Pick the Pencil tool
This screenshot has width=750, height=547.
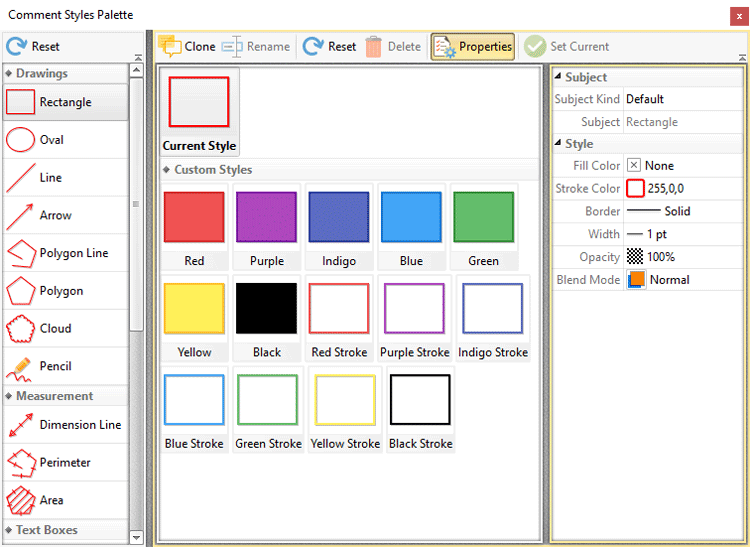(x=54, y=366)
